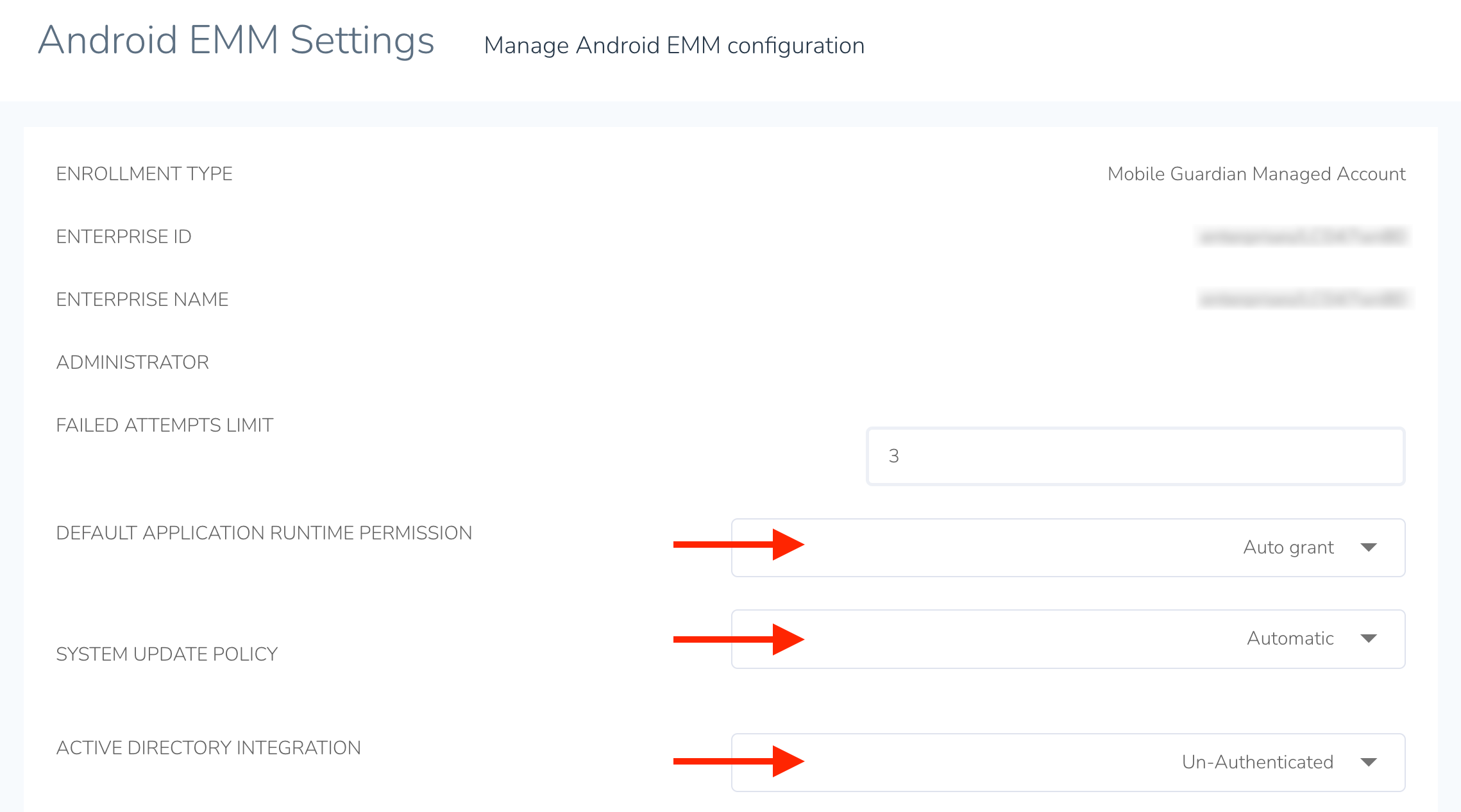
Task: Click the Administrator label
Action: (133, 362)
